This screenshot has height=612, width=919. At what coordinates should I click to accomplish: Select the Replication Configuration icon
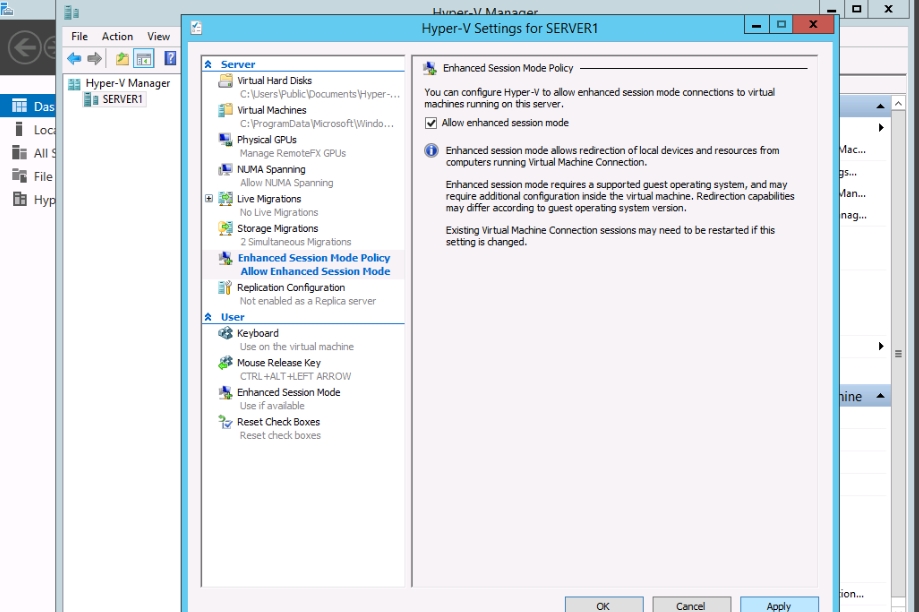(226, 288)
